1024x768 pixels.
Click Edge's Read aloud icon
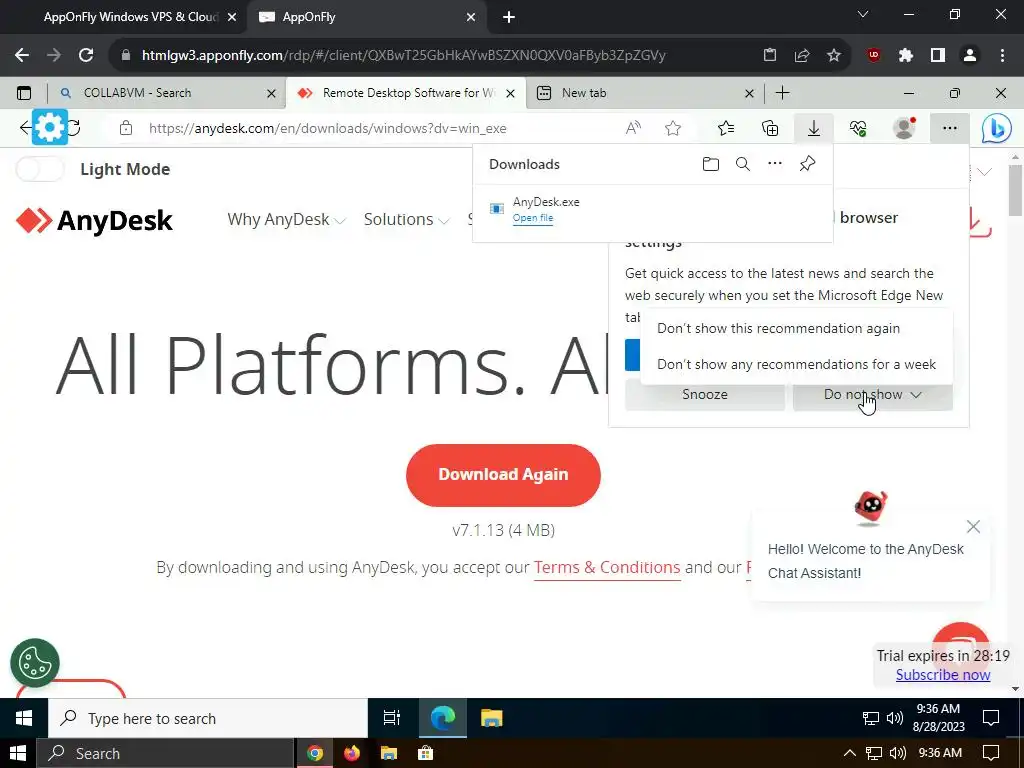coord(633,129)
